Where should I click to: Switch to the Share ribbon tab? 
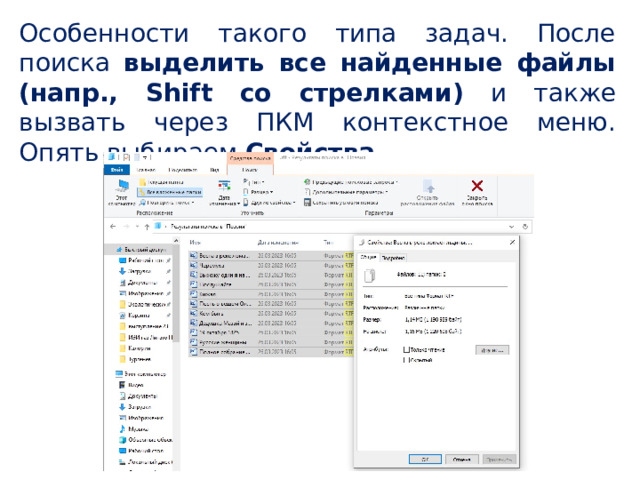click(x=183, y=170)
